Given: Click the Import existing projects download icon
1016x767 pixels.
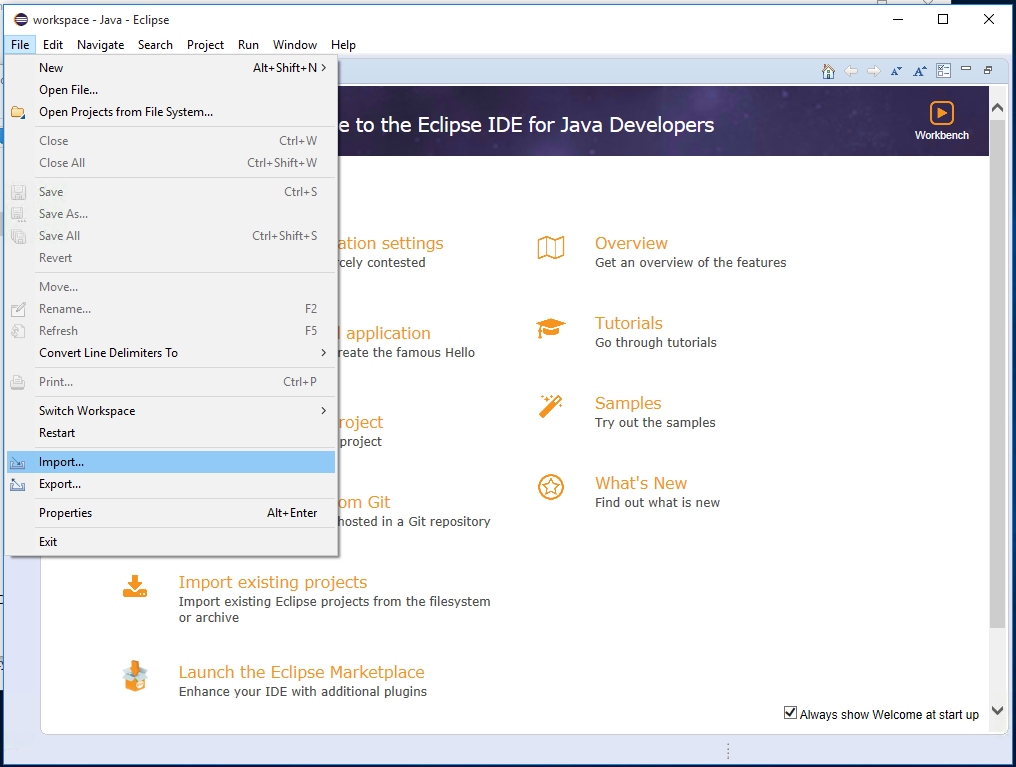Looking at the screenshot, I should (135, 586).
